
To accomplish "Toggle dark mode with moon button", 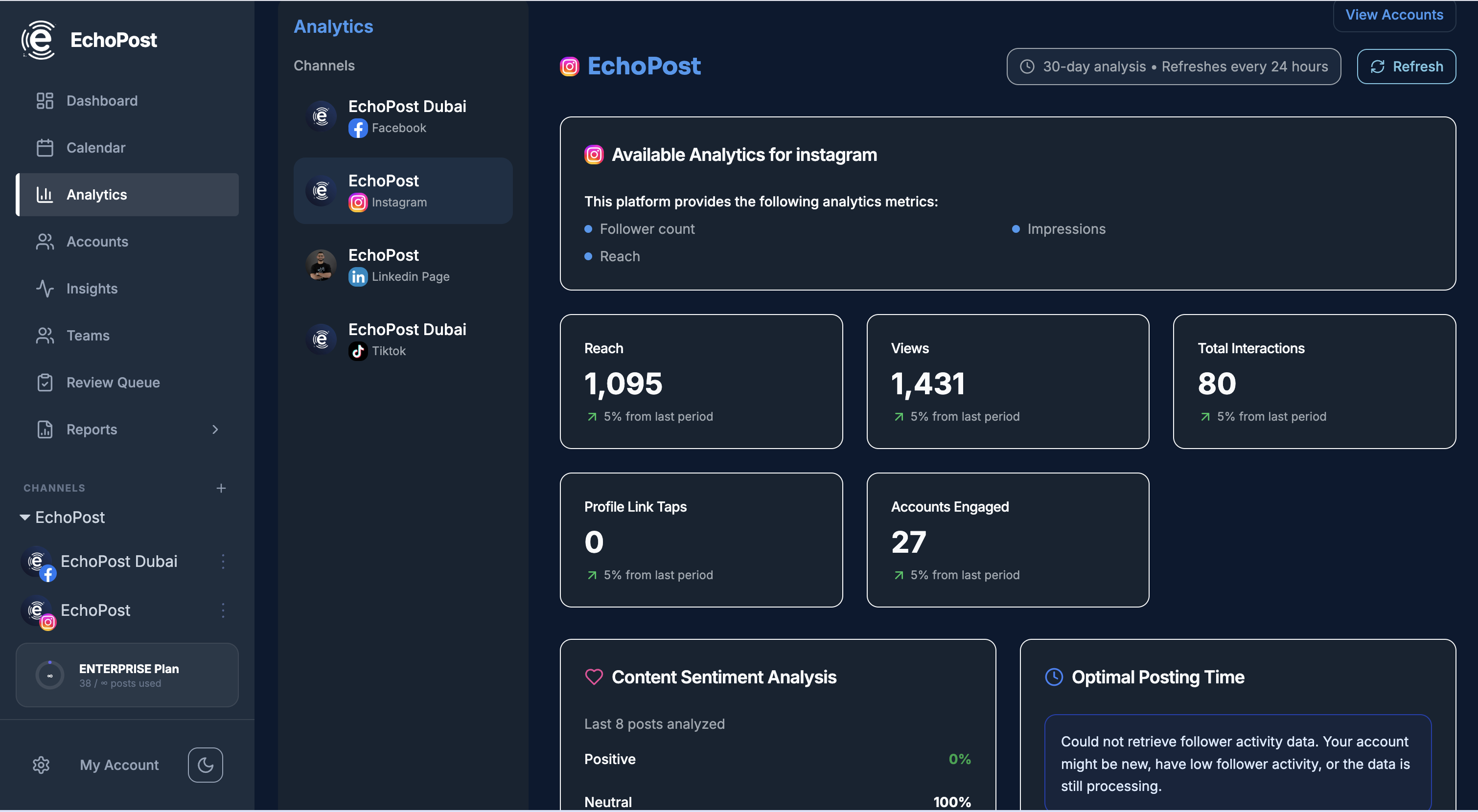I will click(206, 765).
